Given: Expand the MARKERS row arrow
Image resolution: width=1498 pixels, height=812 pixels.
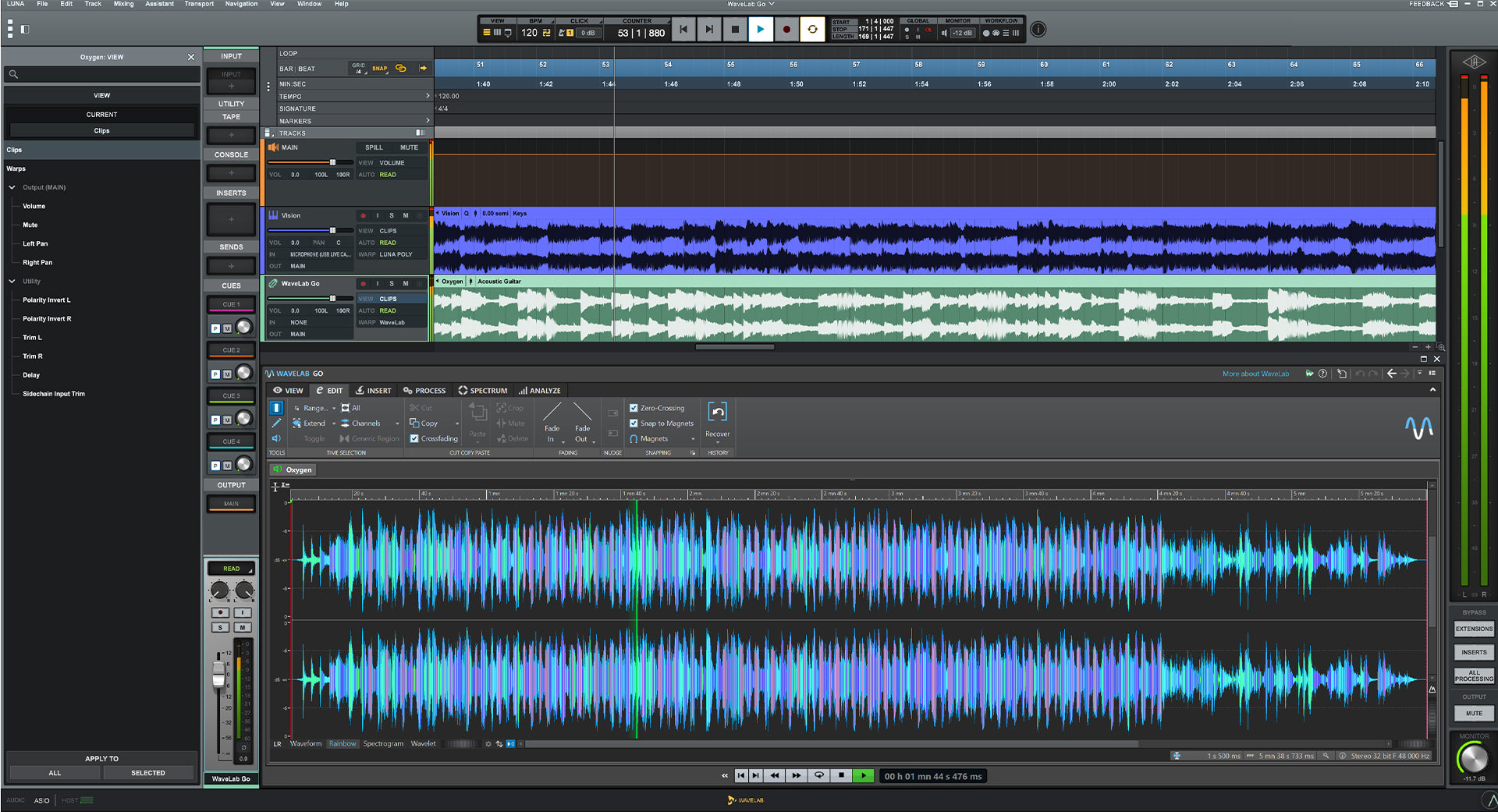Looking at the screenshot, I should (x=428, y=120).
